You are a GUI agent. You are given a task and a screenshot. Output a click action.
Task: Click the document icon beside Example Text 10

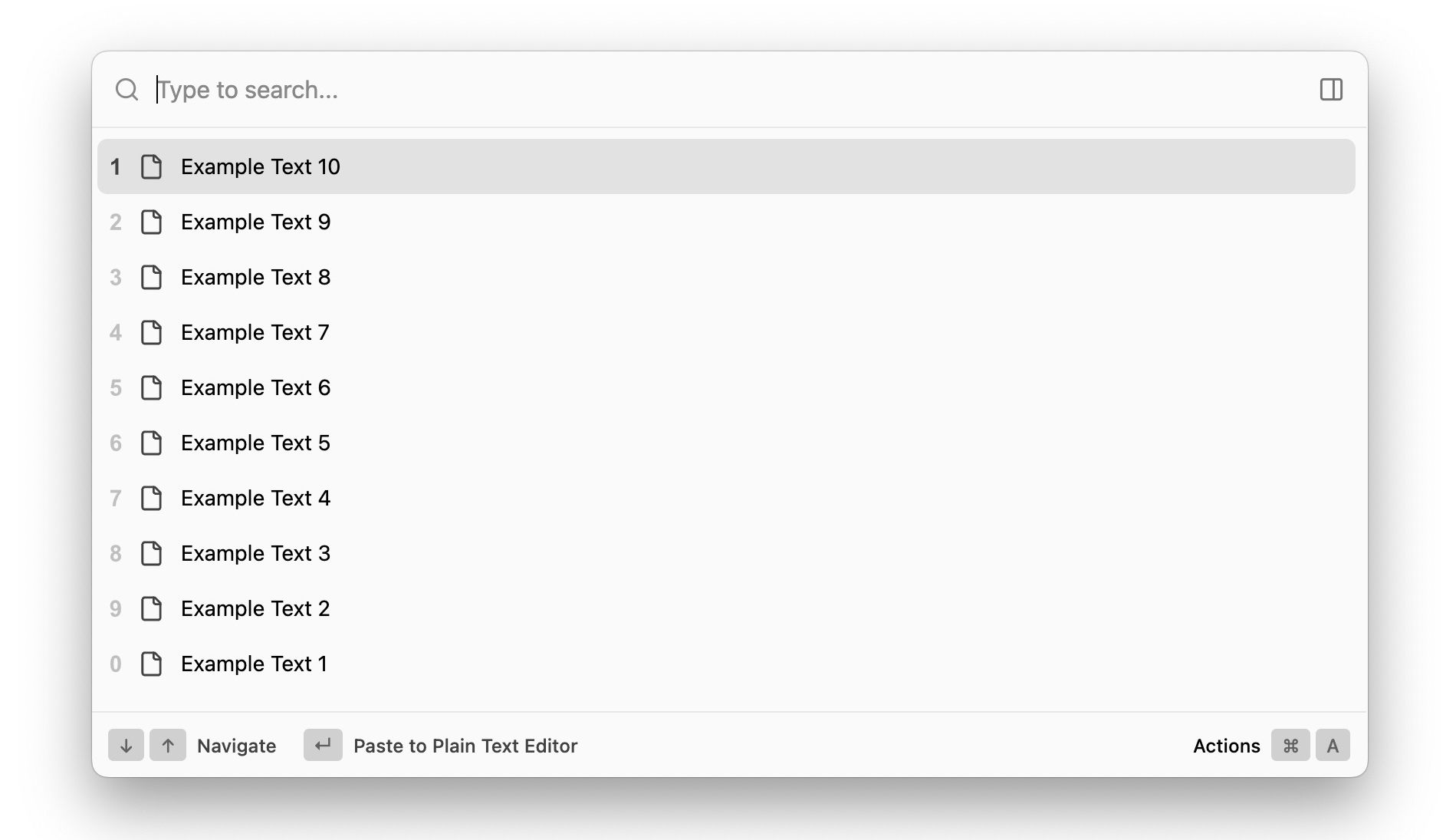tap(152, 166)
